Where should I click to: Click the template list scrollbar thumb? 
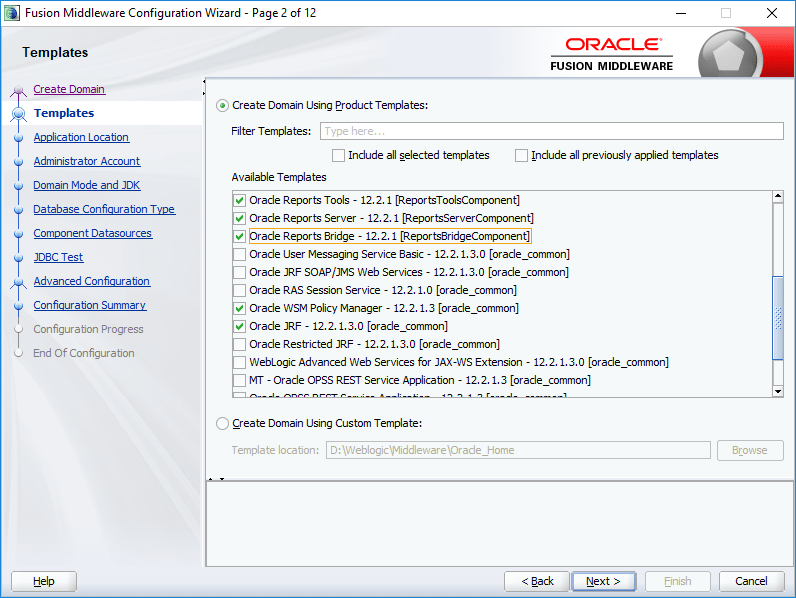coord(778,318)
